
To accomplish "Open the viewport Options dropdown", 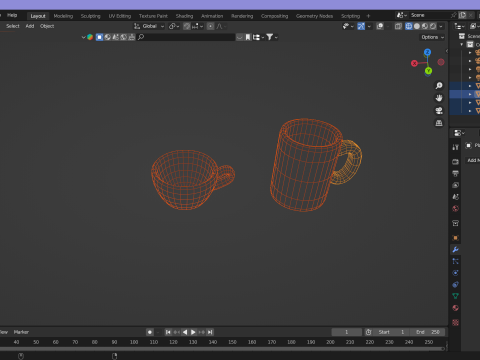I will (x=432, y=37).
